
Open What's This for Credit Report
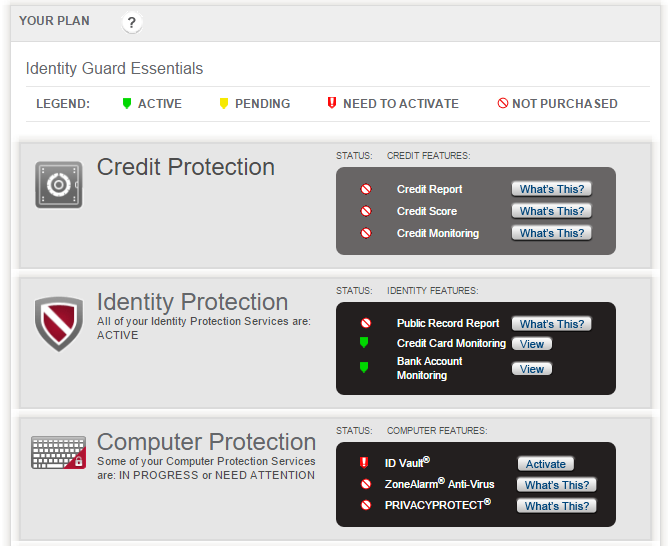pyautogui.click(x=551, y=189)
